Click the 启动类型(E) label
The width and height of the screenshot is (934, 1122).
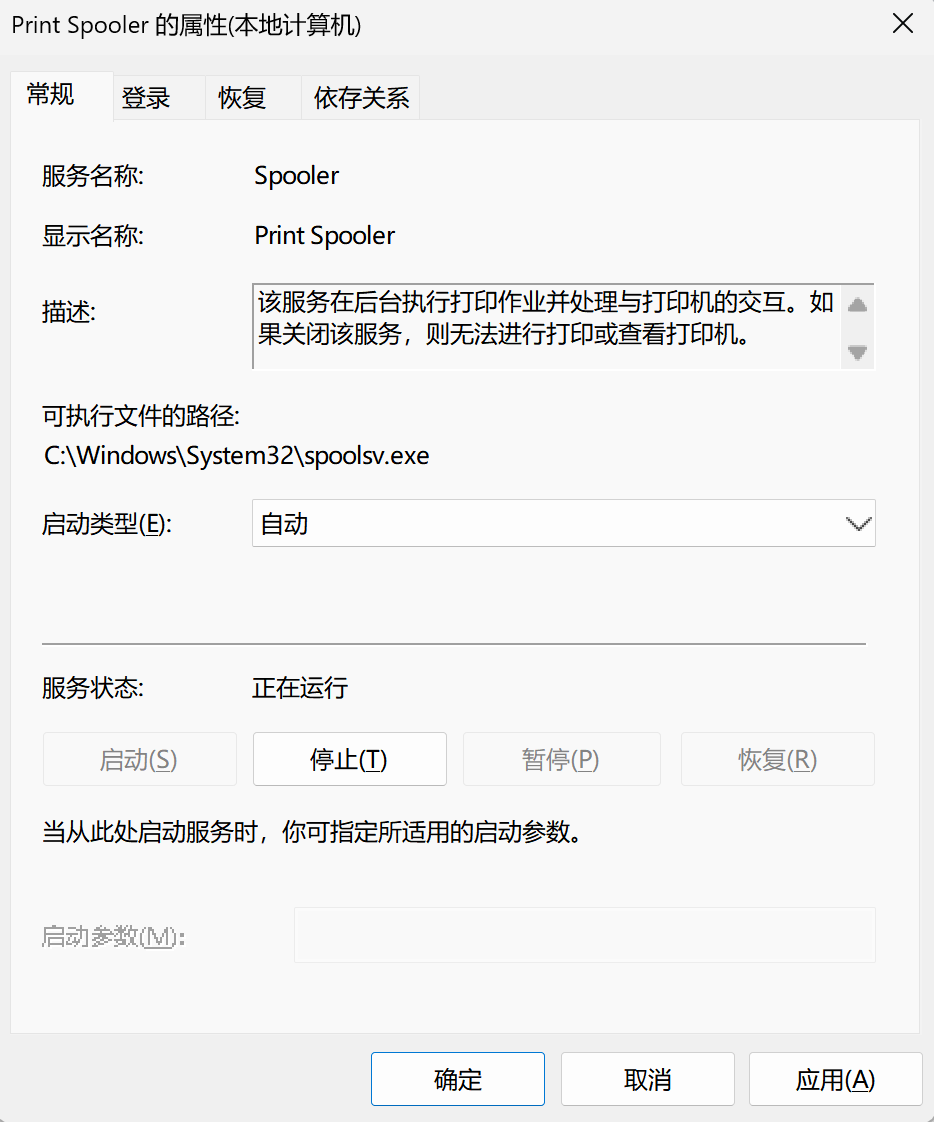coord(107,524)
